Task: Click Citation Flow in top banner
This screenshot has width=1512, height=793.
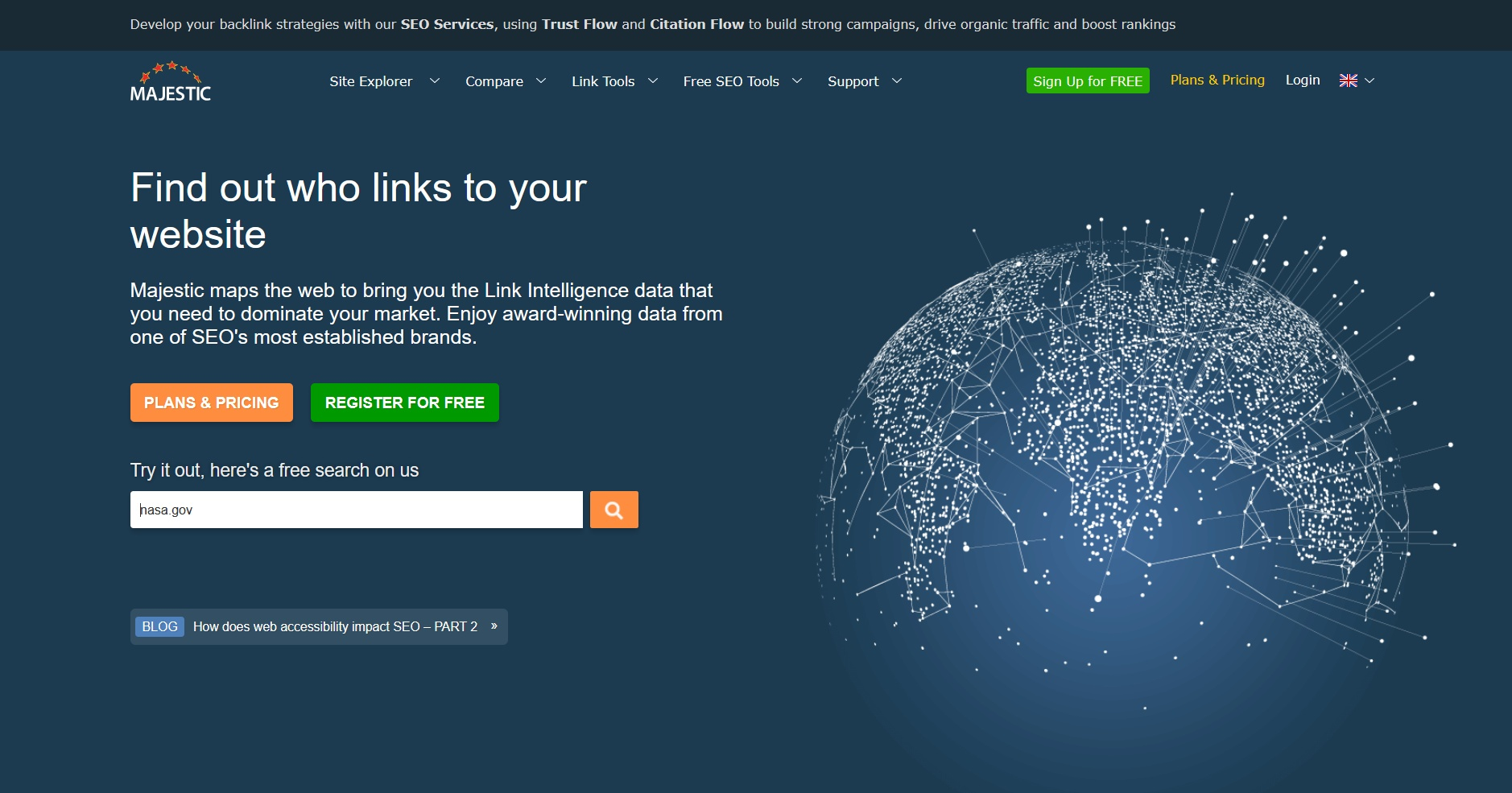Action: tap(697, 24)
